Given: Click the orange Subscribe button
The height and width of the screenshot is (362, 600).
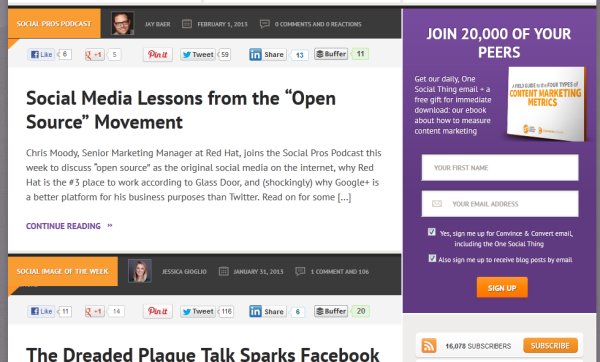Looking at the screenshot, I should tap(550, 346).
